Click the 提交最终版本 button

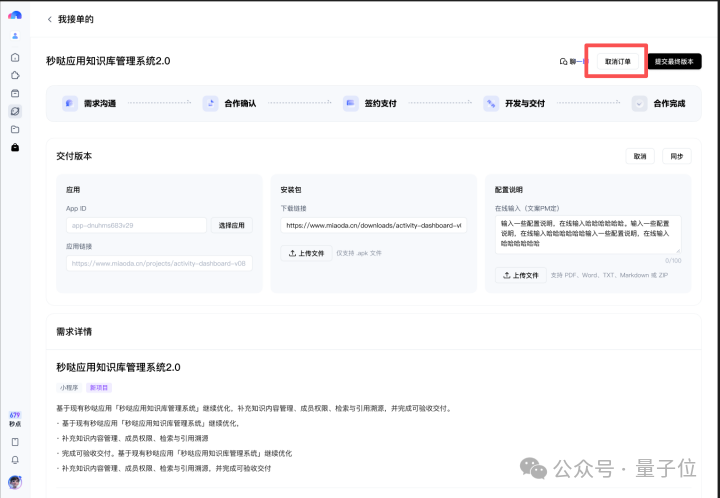click(x=674, y=62)
